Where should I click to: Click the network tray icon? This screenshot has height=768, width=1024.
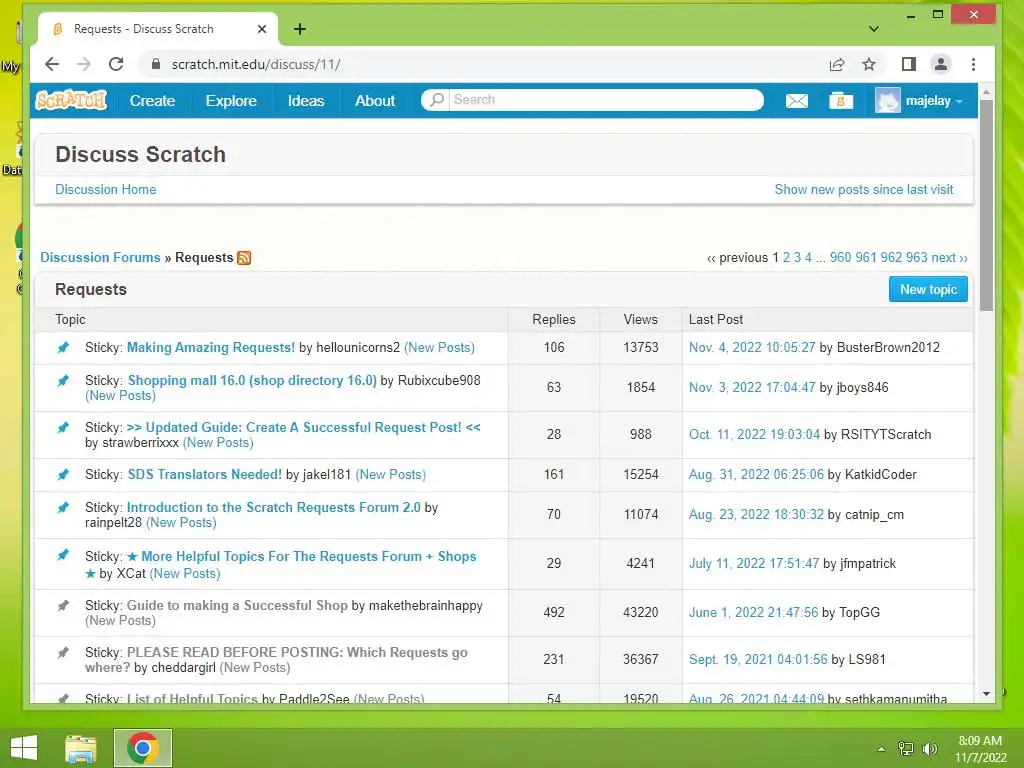(x=906, y=748)
